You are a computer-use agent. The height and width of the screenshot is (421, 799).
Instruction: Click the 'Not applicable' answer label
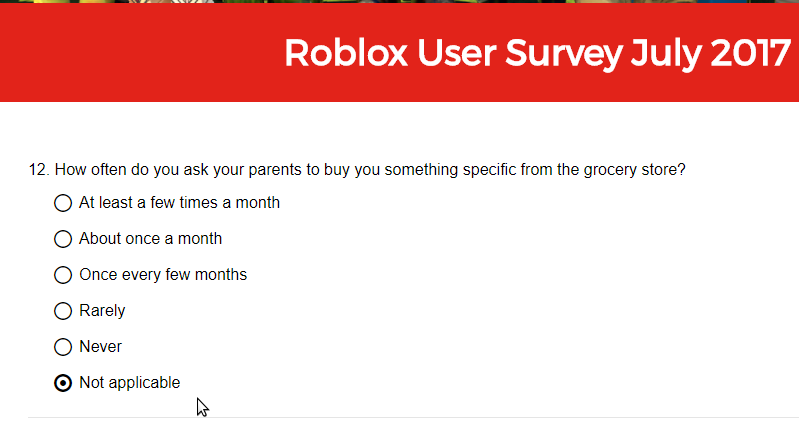coord(129,383)
